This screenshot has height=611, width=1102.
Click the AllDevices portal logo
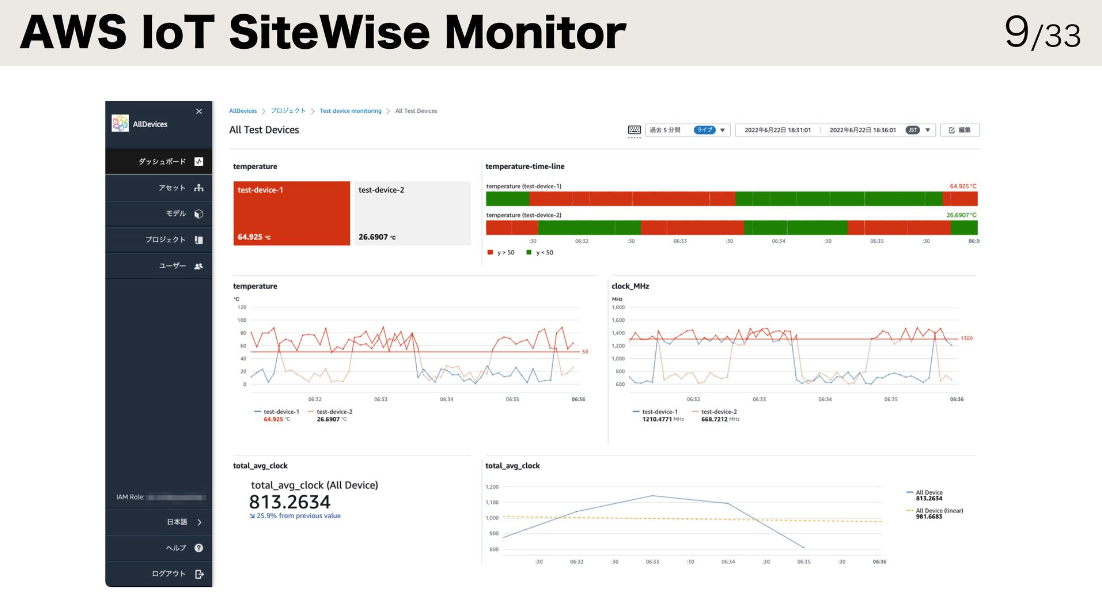coord(120,124)
